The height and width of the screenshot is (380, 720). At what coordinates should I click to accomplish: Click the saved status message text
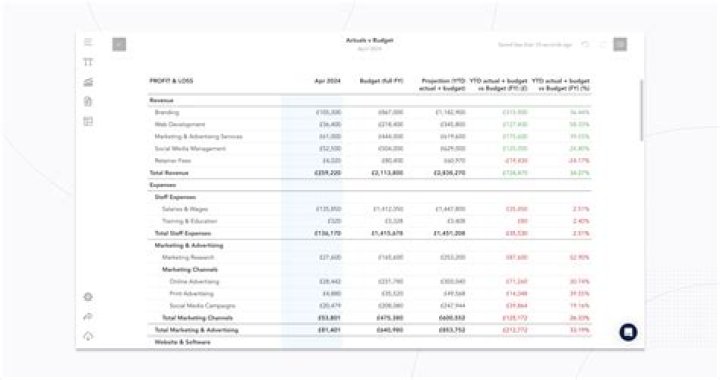click(x=535, y=45)
